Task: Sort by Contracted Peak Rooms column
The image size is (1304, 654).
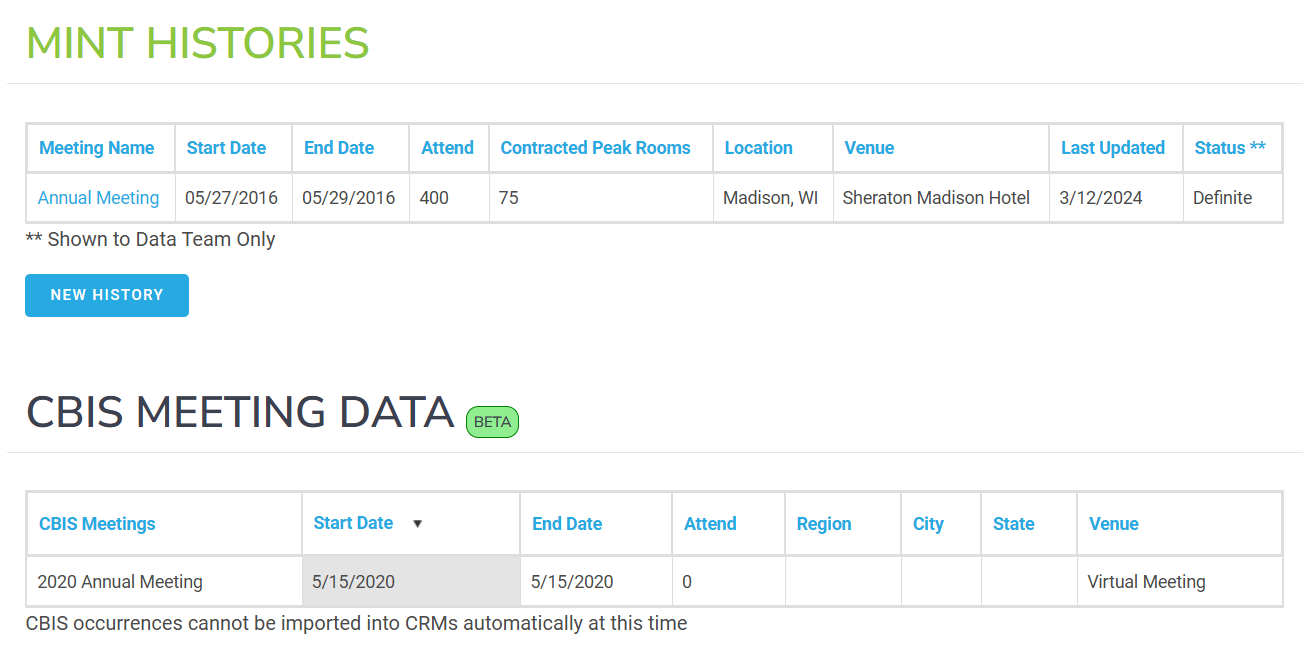Action: 595,148
